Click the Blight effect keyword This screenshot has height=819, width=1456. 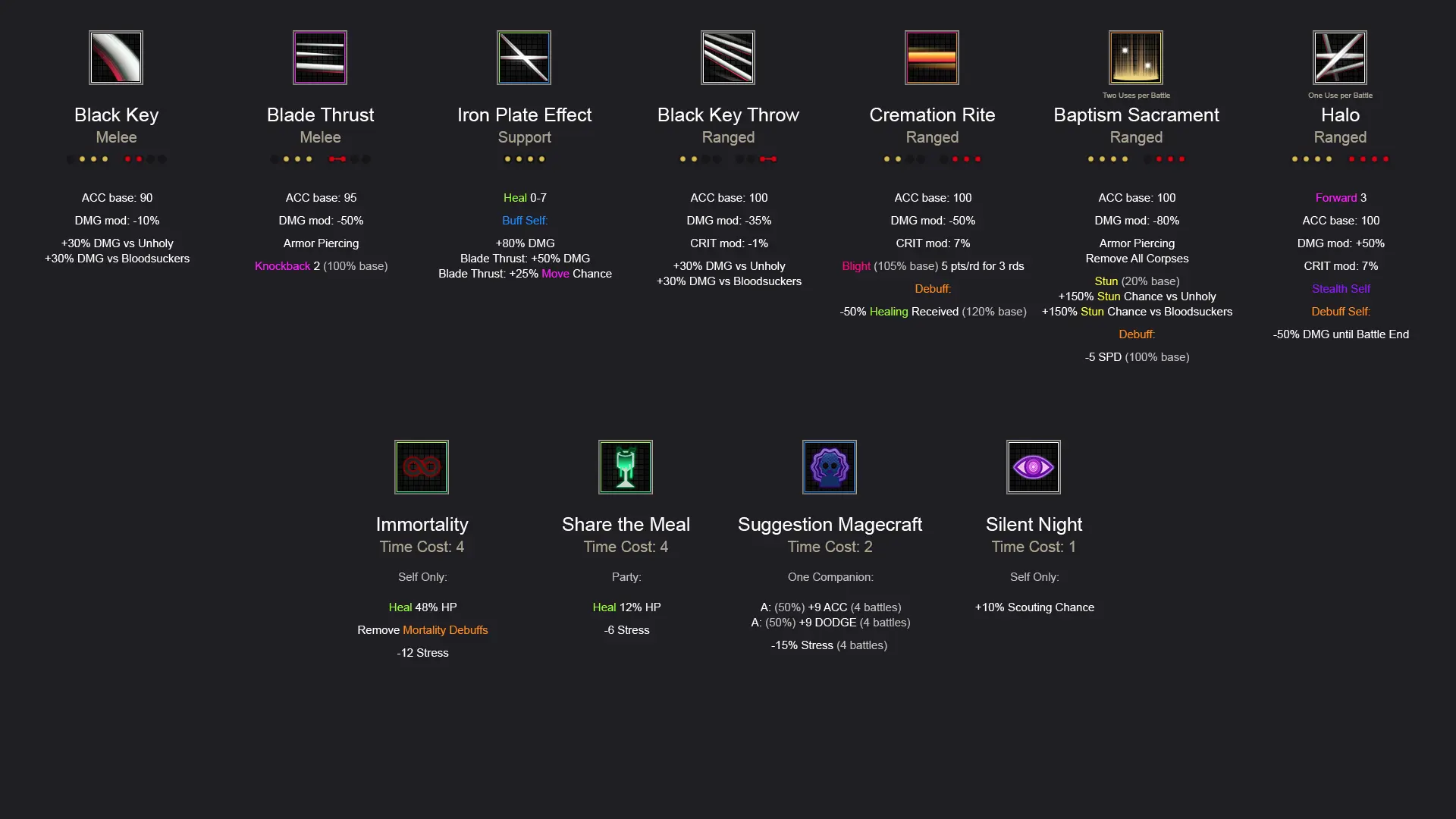pyautogui.click(x=856, y=266)
